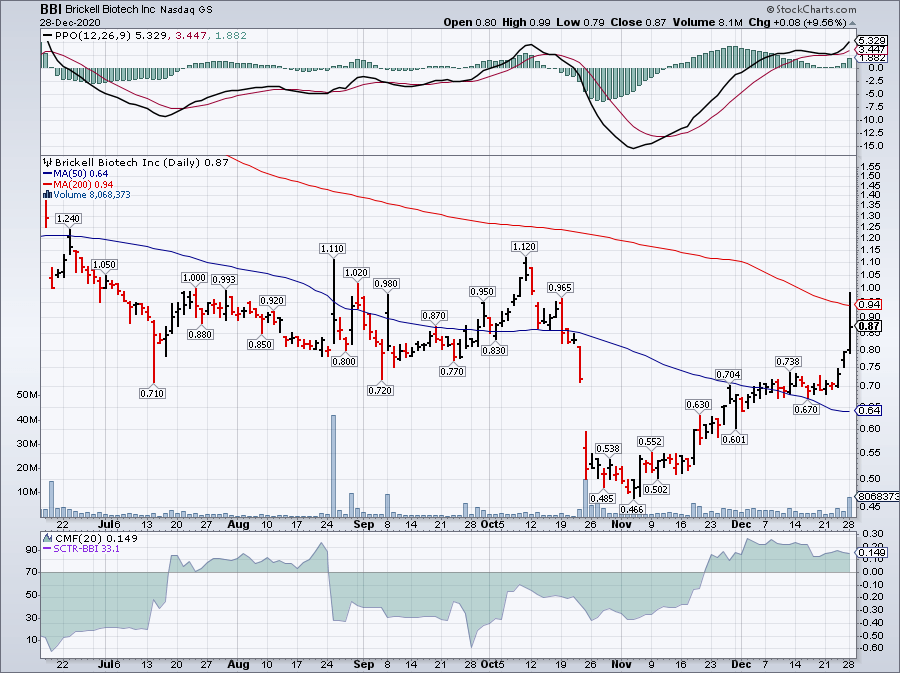Click the 0.980 price annotation

386,284
